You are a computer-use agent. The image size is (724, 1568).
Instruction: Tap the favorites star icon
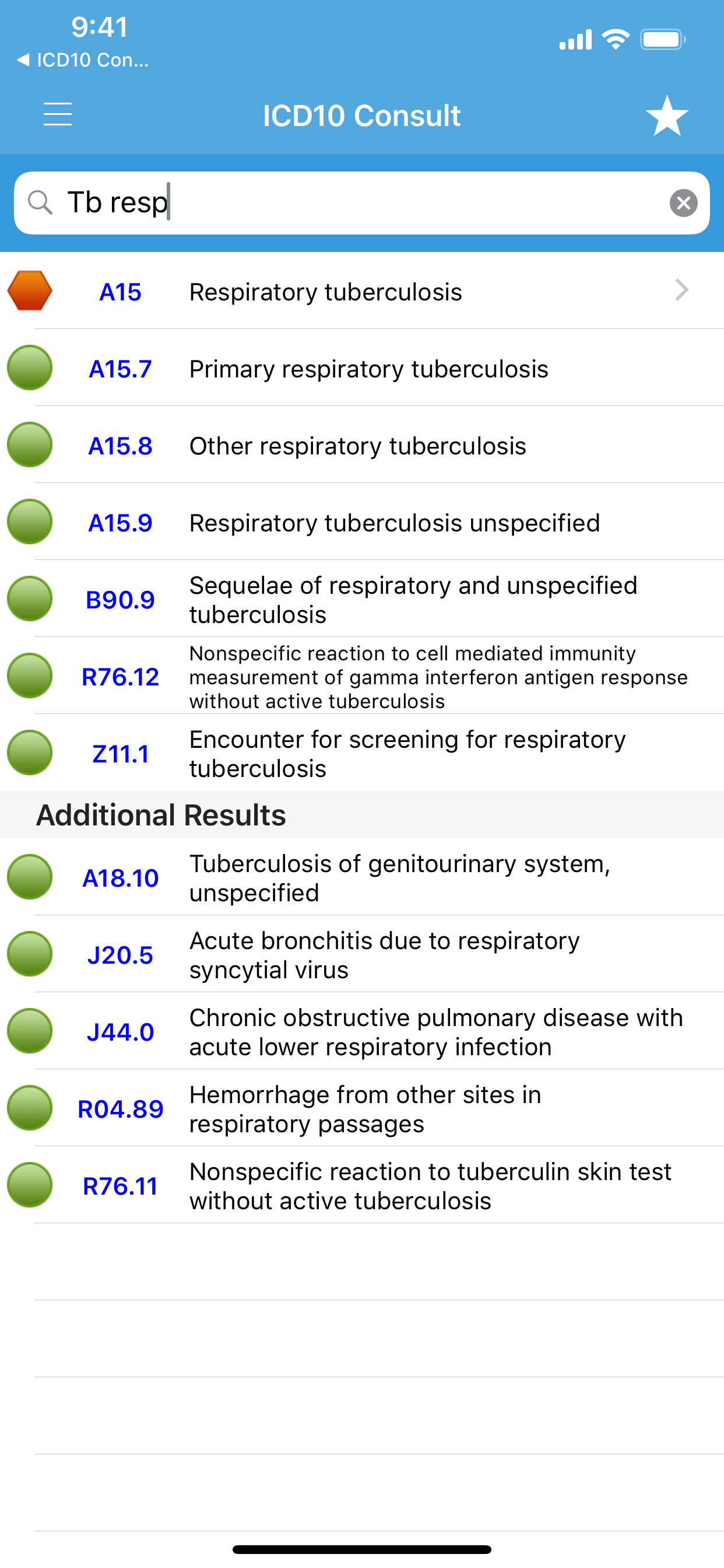pyautogui.click(x=667, y=115)
